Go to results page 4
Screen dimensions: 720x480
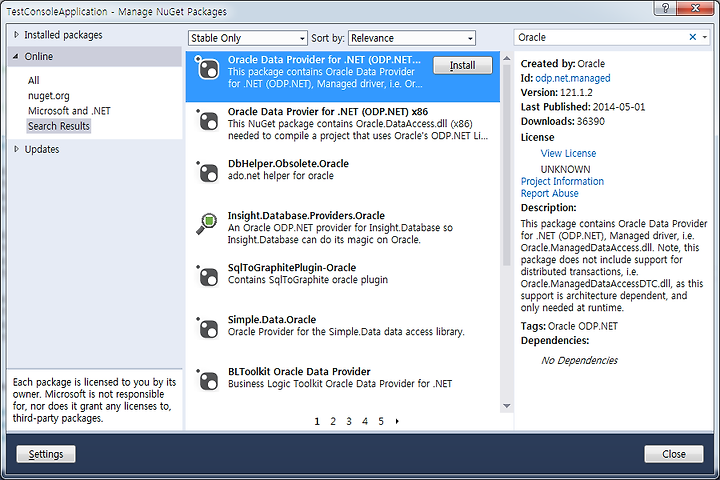(365, 421)
